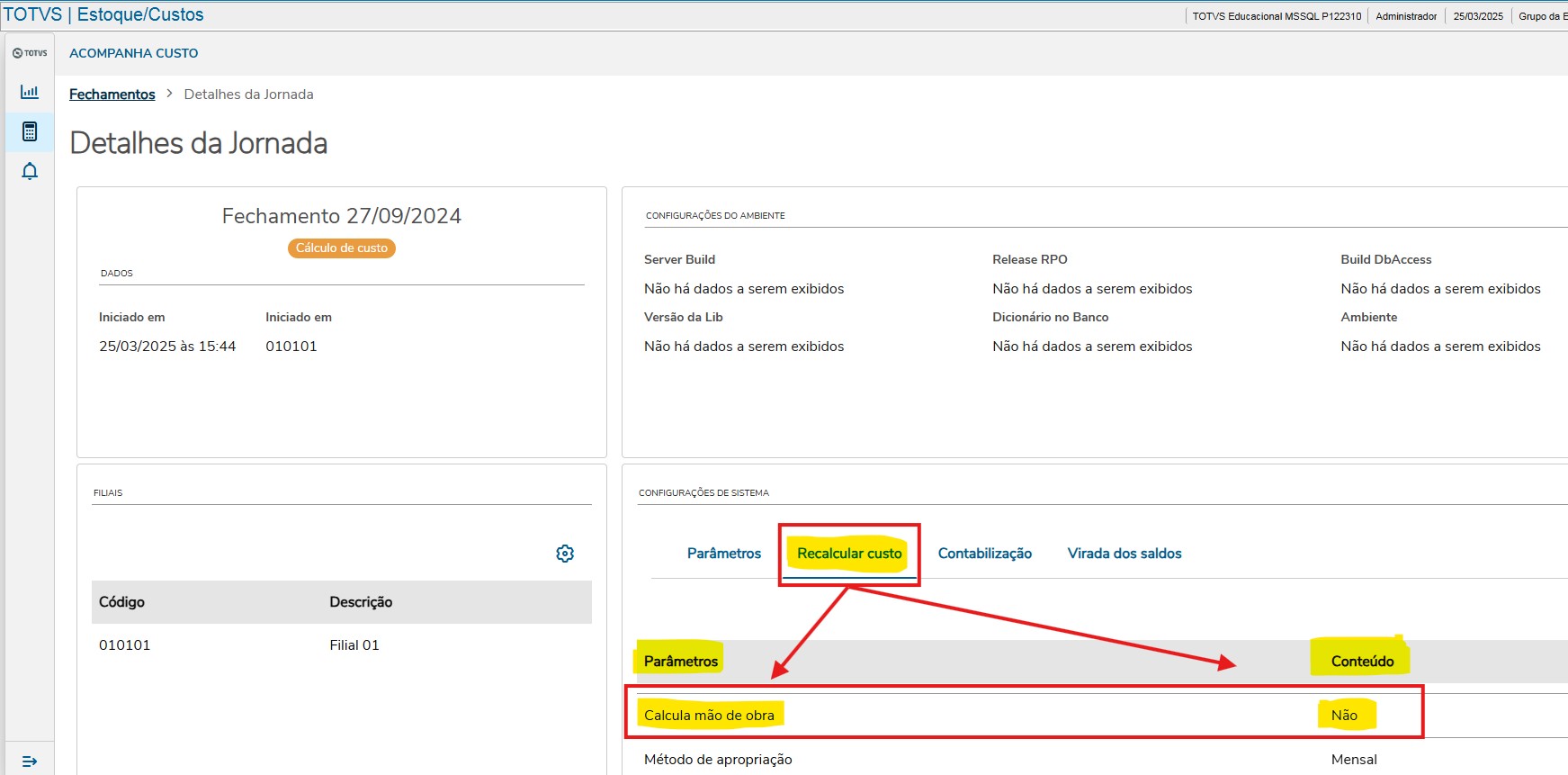
Task: Click the Detalhes da Jornada breadcrumb item
Action: [249, 95]
